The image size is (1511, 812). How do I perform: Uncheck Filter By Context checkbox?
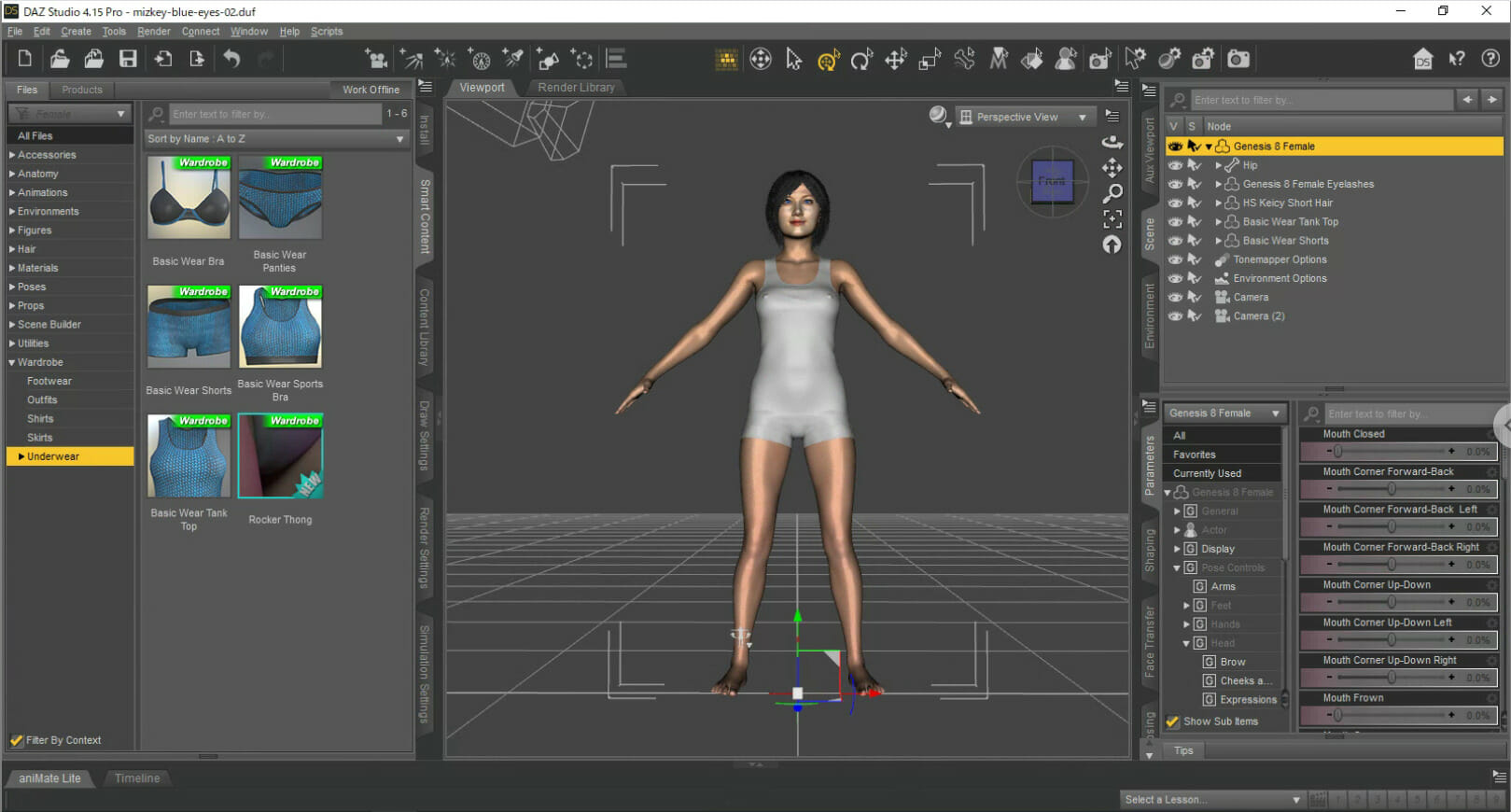click(x=16, y=740)
